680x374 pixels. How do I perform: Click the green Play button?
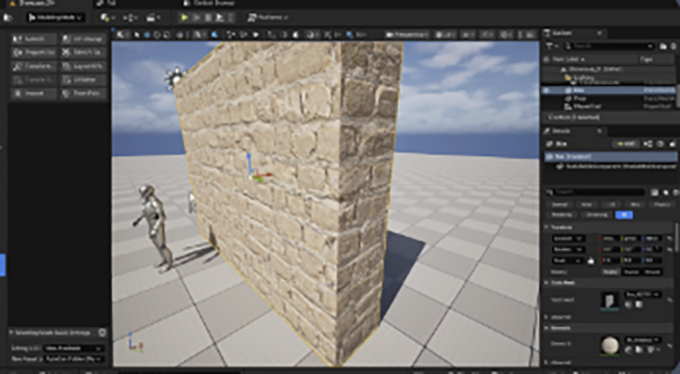pos(185,17)
